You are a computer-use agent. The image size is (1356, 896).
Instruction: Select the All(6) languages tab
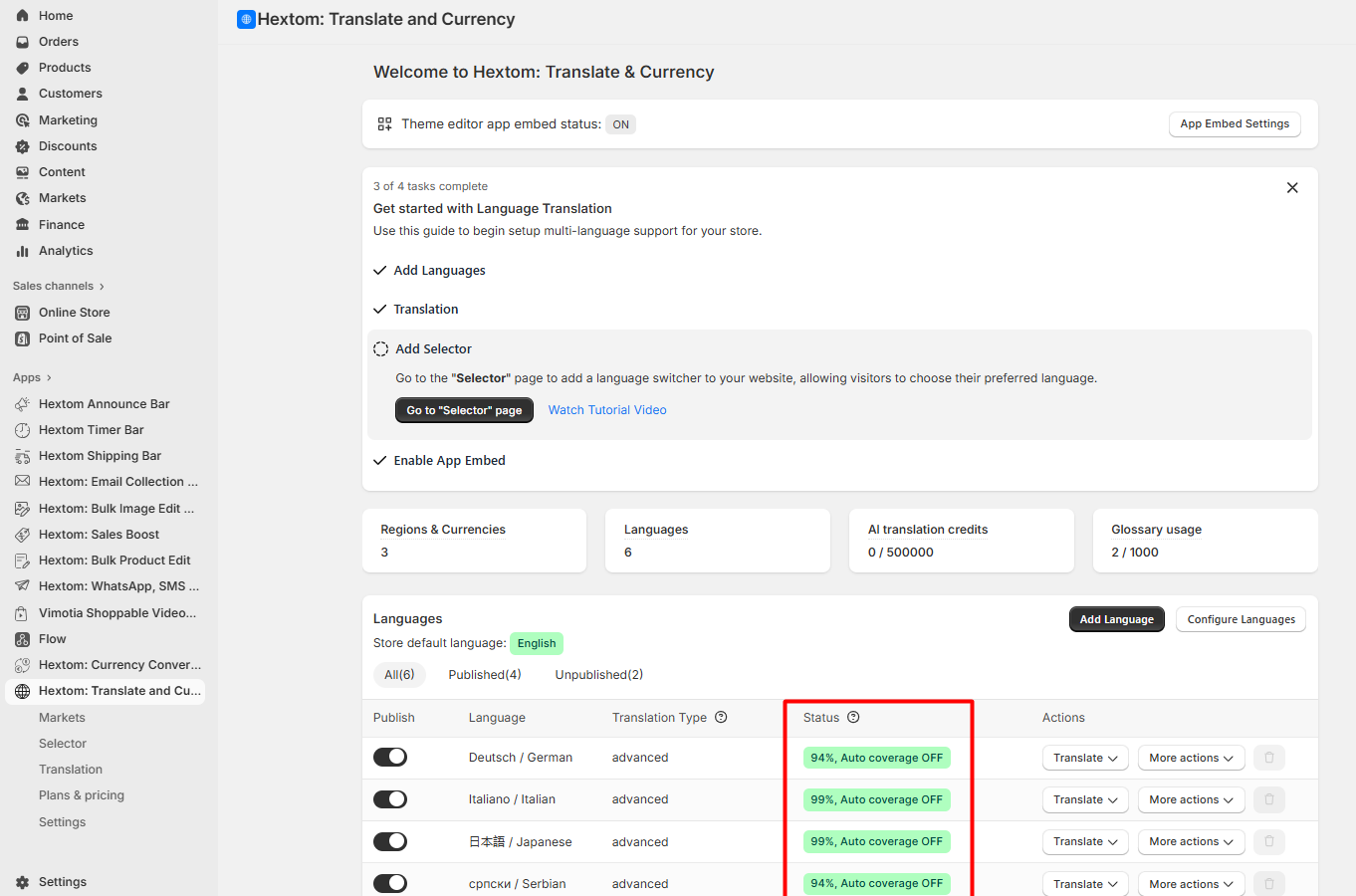tap(399, 675)
